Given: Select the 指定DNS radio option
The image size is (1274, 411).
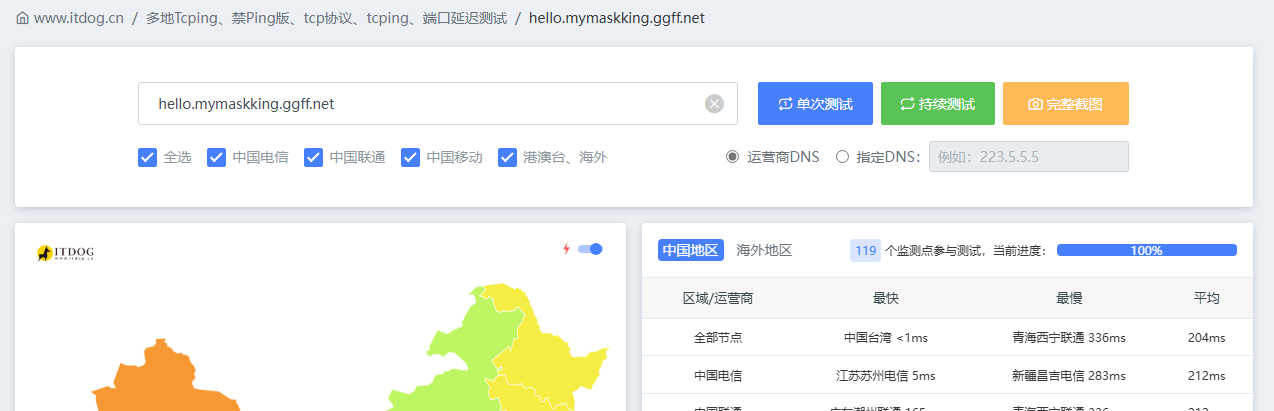Looking at the screenshot, I should coord(842,157).
